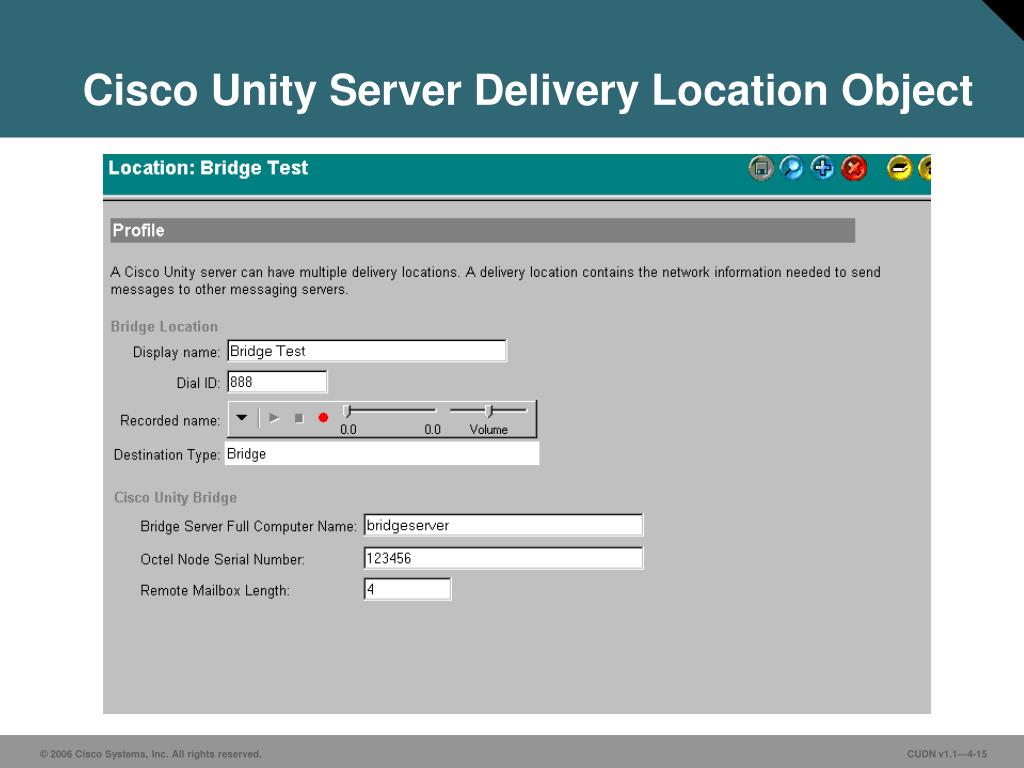Click the 'Location: Bridge Test' title

coord(208,168)
